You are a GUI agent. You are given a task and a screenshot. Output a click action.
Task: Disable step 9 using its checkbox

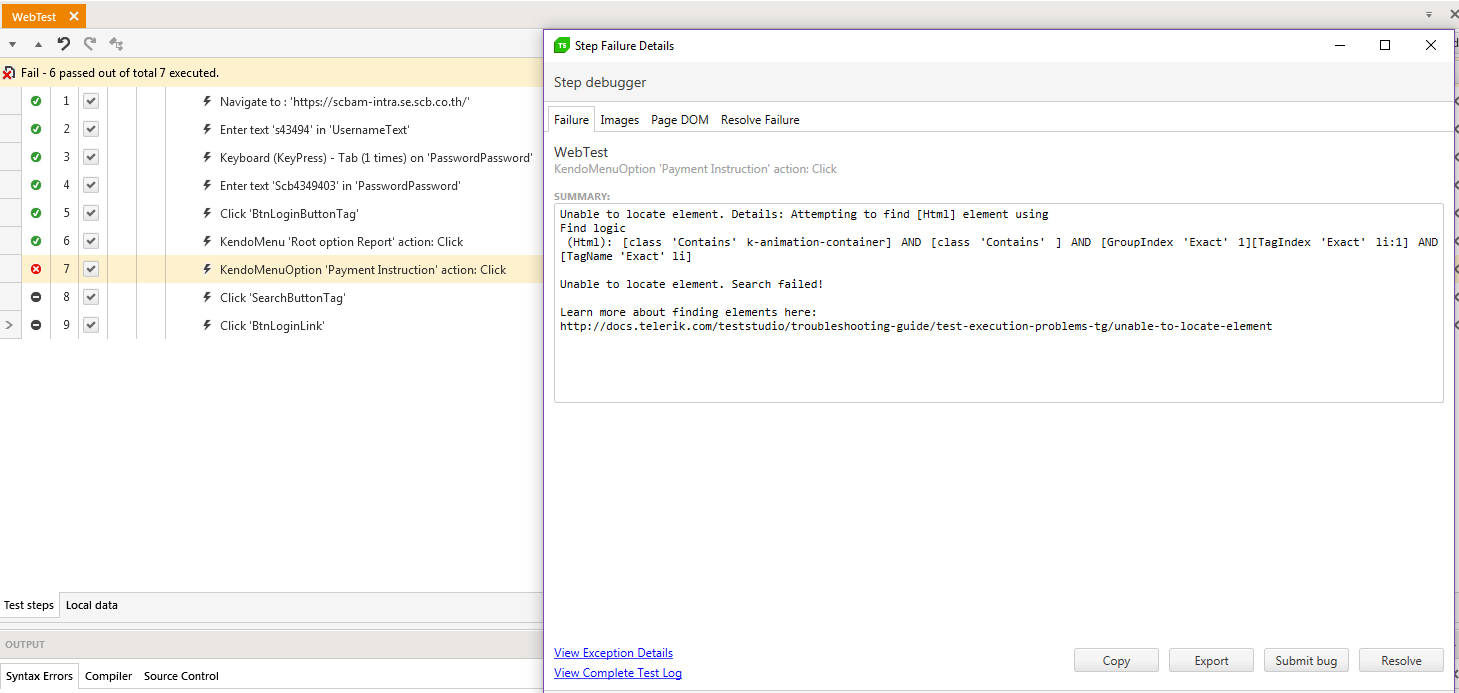pos(90,325)
